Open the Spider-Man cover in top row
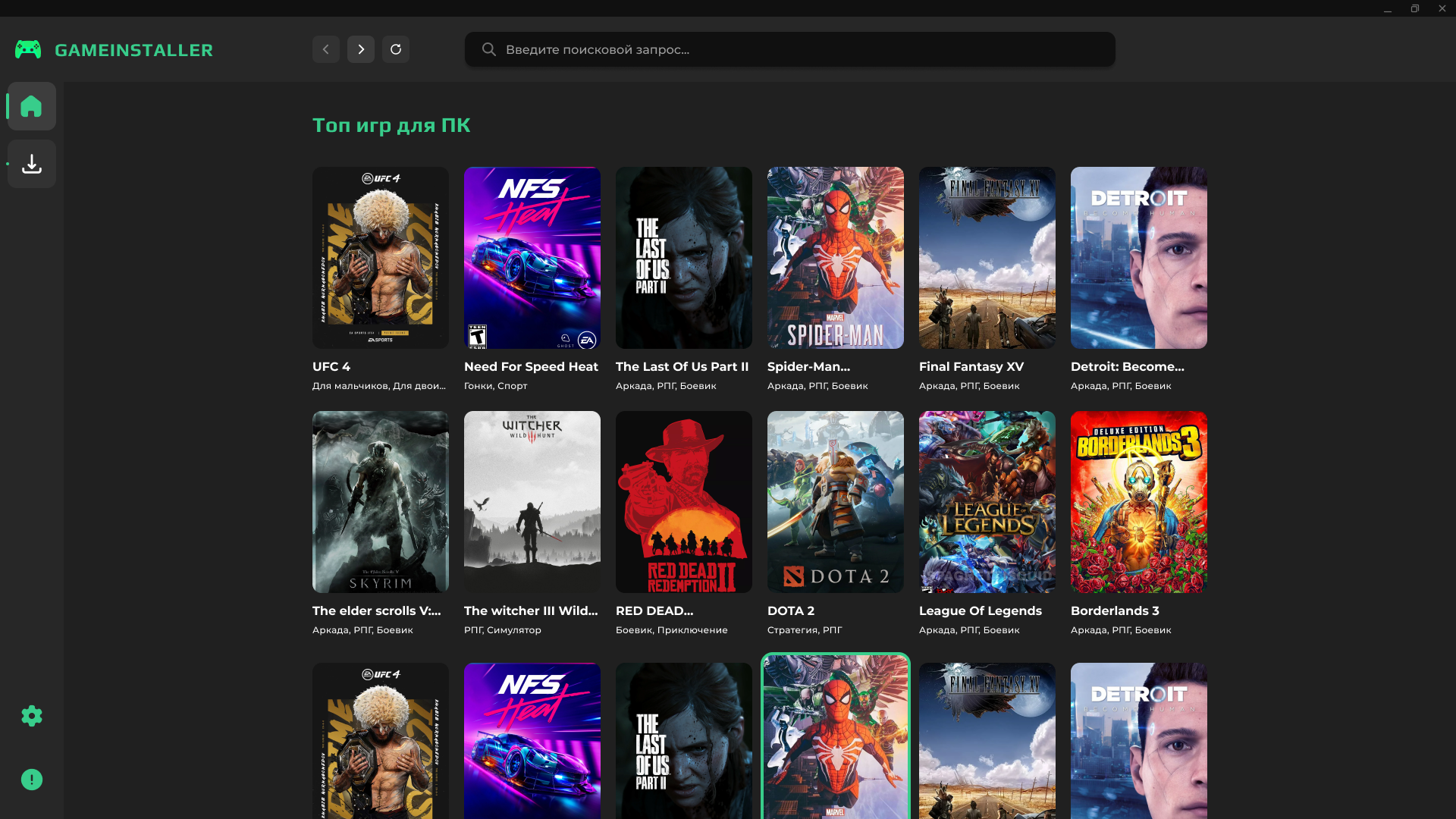 pos(836,258)
